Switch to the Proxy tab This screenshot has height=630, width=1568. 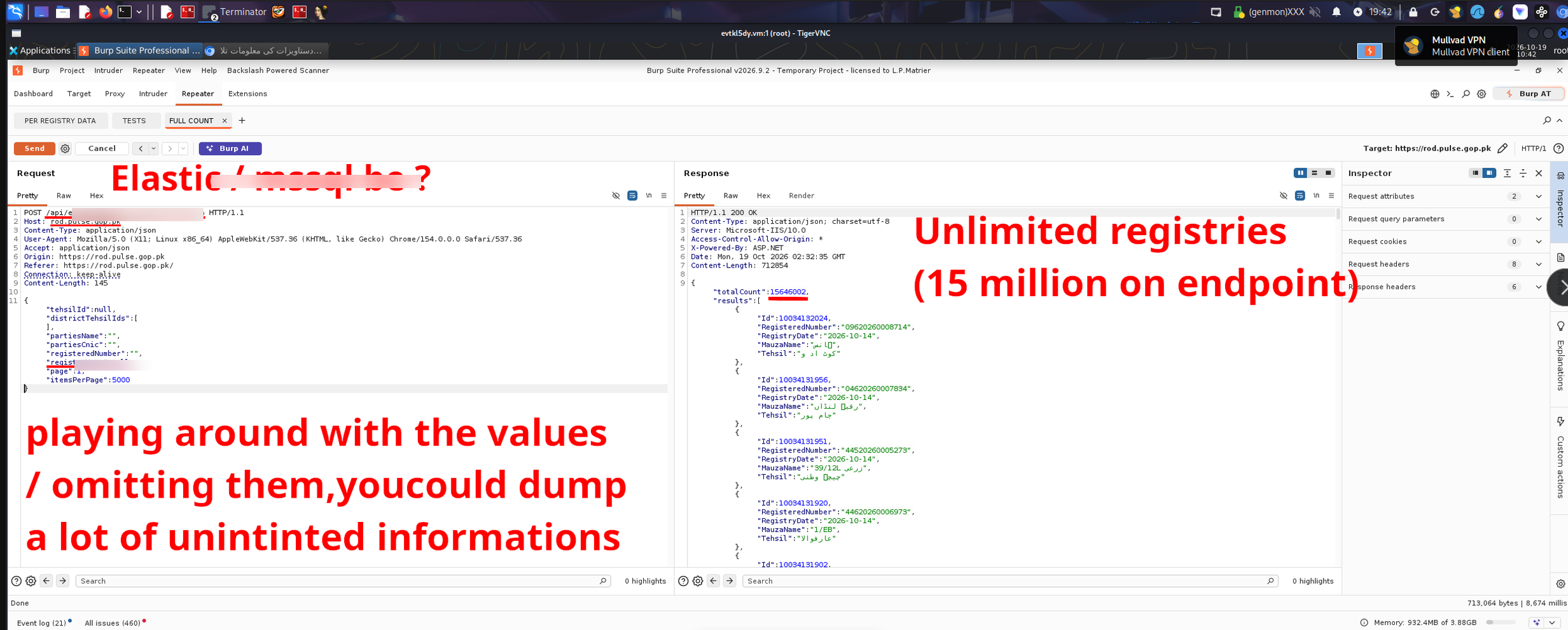(x=114, y=94)
